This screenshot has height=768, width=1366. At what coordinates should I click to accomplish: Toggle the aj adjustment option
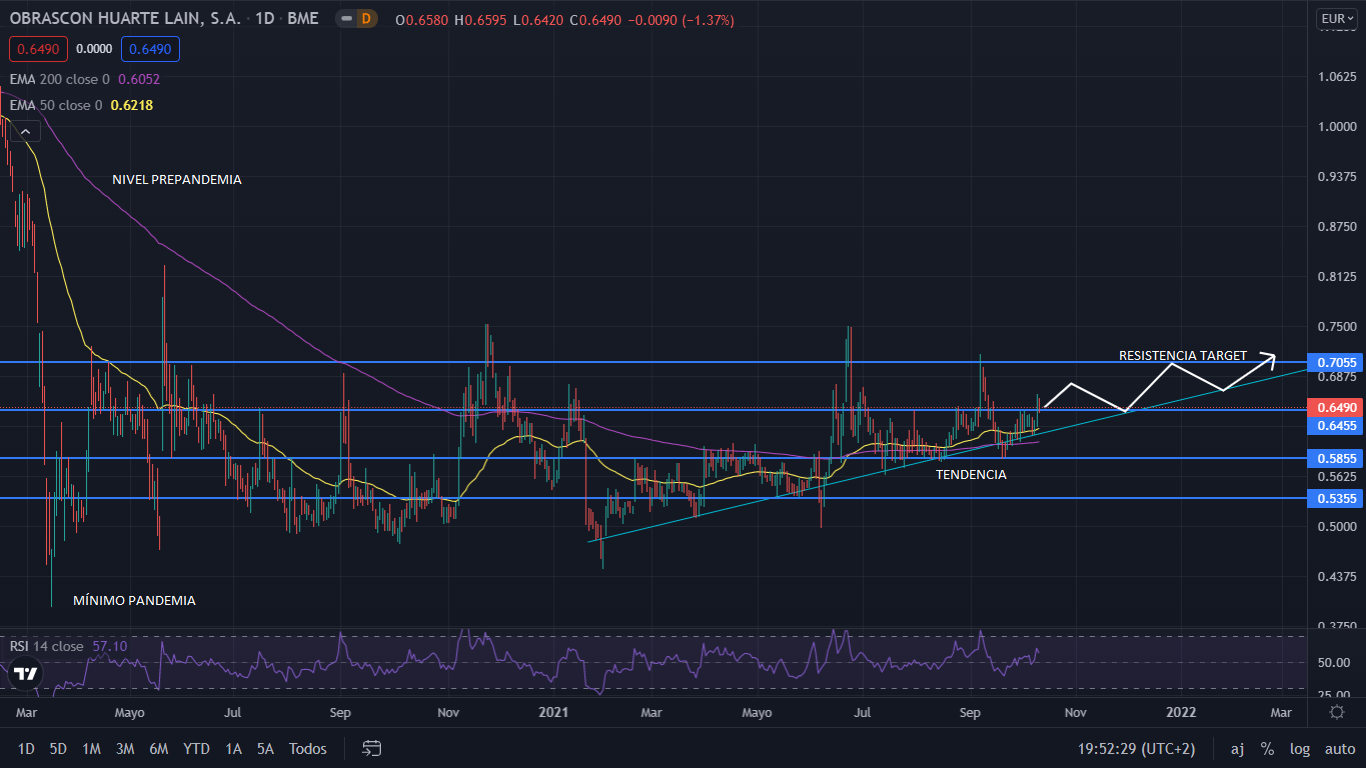pyautogui.click(x=1237, y=748)
